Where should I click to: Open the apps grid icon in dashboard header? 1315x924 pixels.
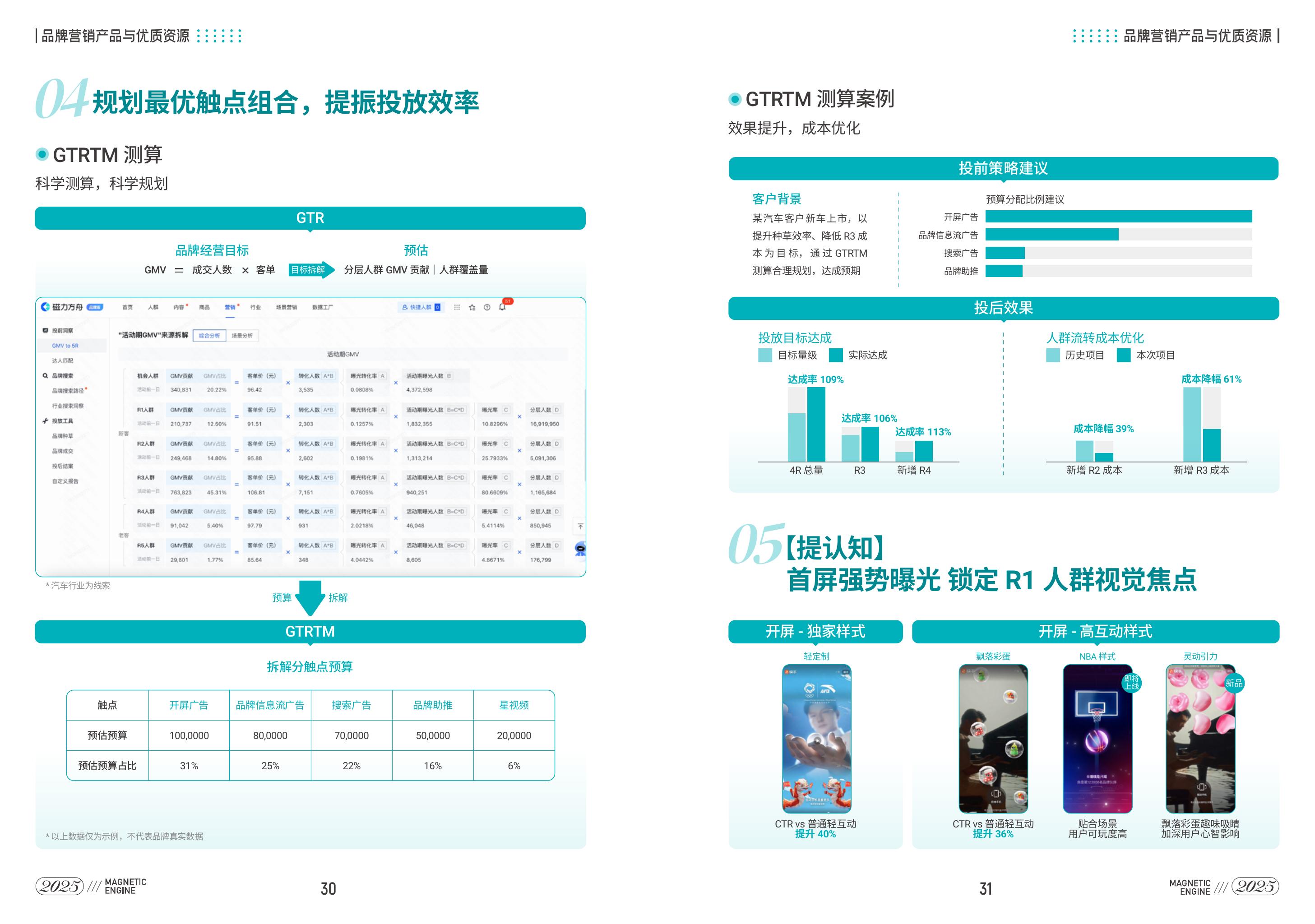457,307
